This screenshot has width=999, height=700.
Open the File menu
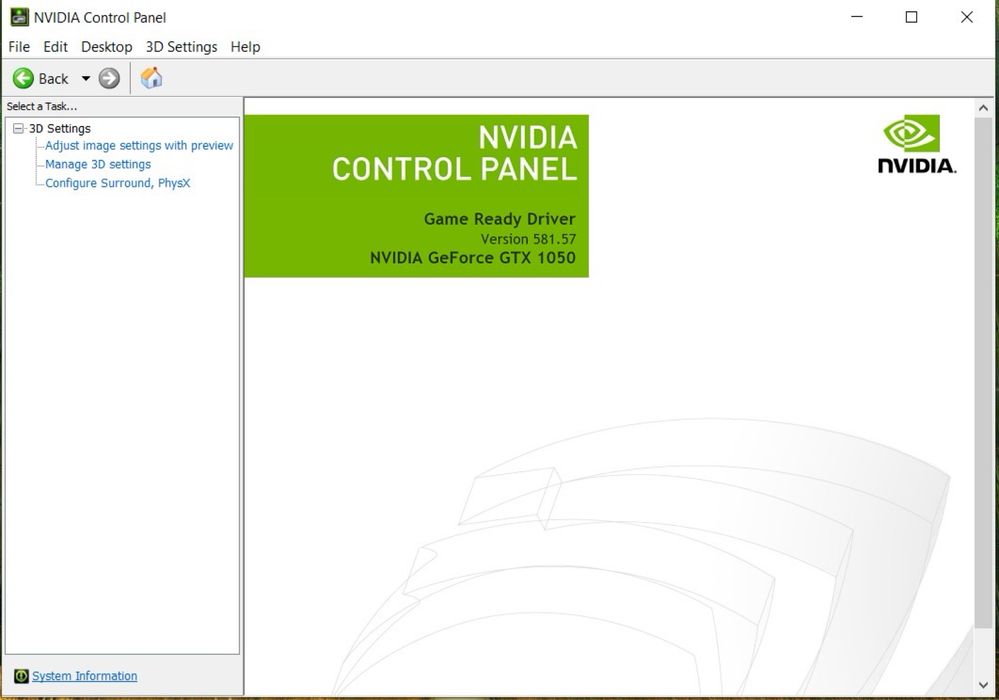(x=19, y=46)
